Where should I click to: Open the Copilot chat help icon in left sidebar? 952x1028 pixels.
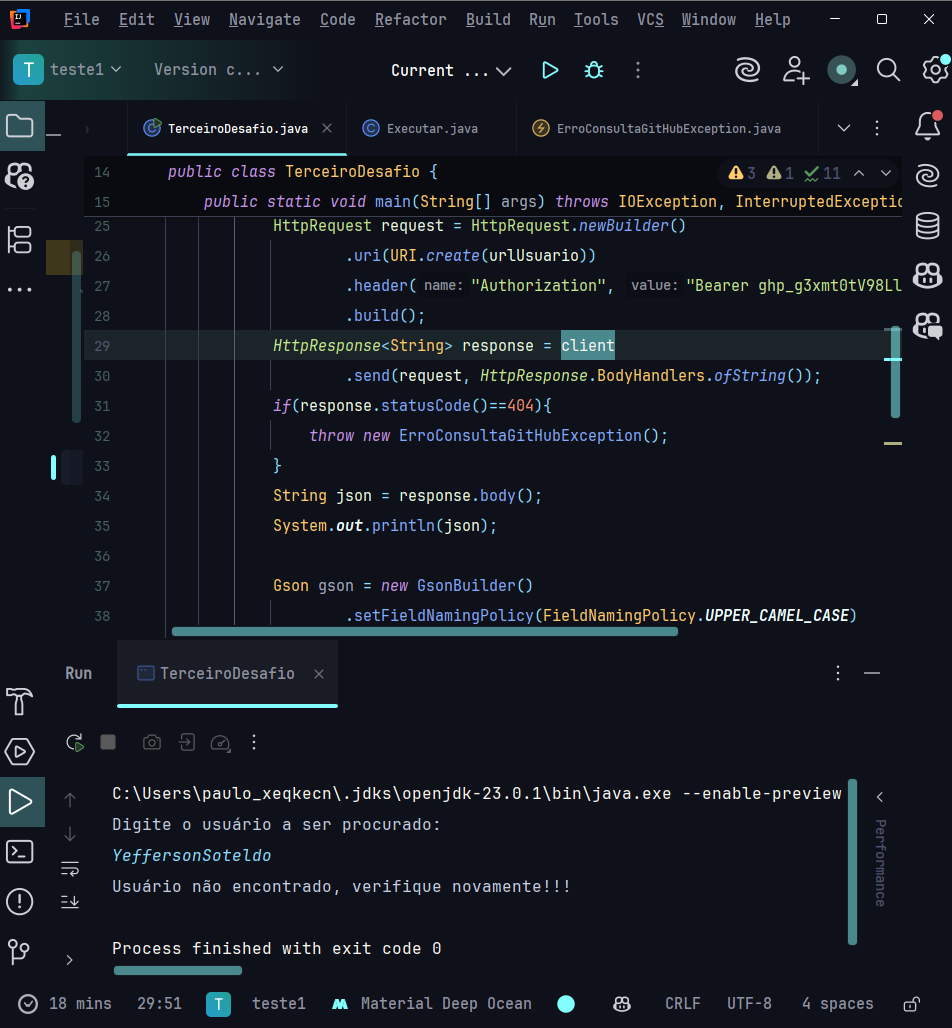click(20, 176)
